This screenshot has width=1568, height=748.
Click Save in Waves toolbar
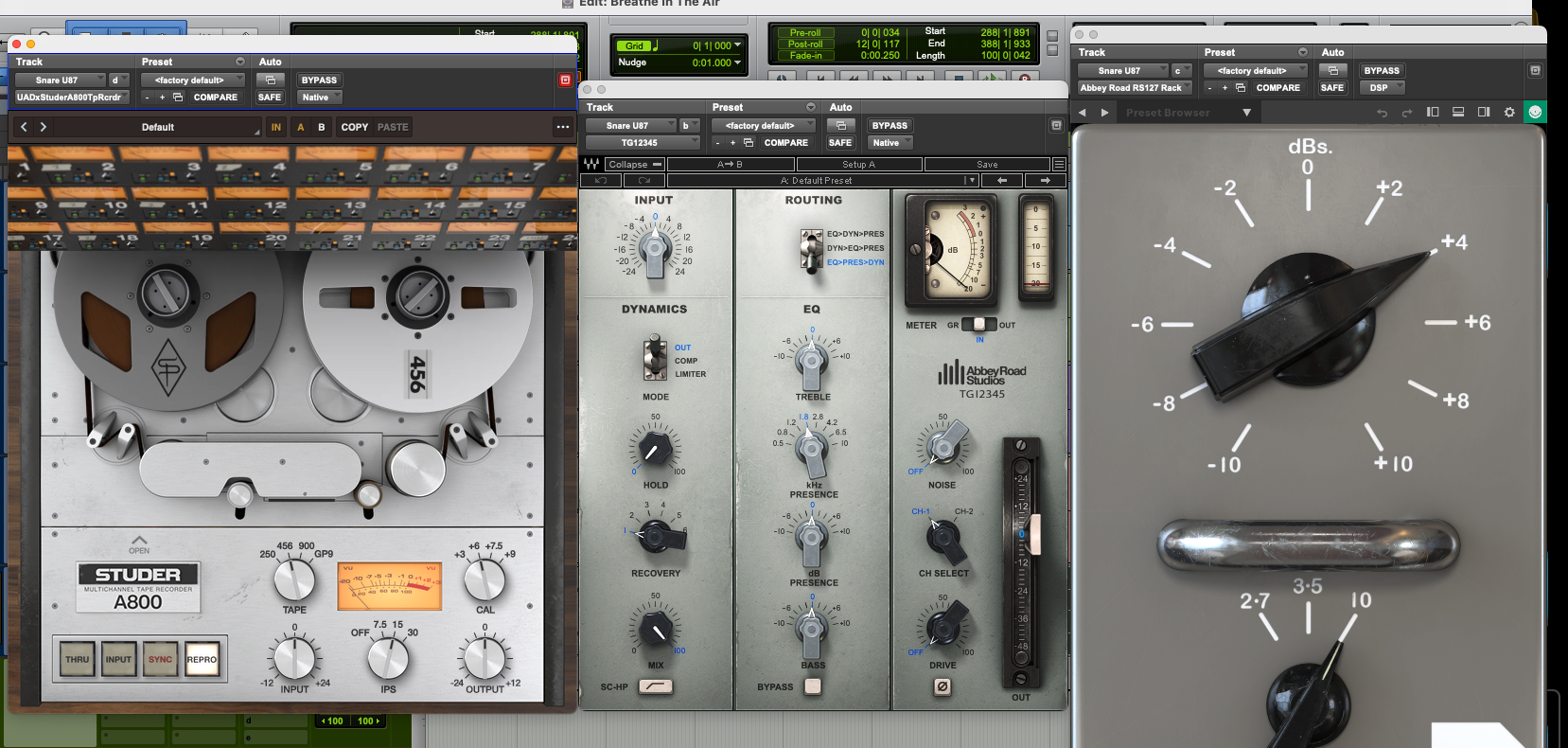click(x=987, y=165)
